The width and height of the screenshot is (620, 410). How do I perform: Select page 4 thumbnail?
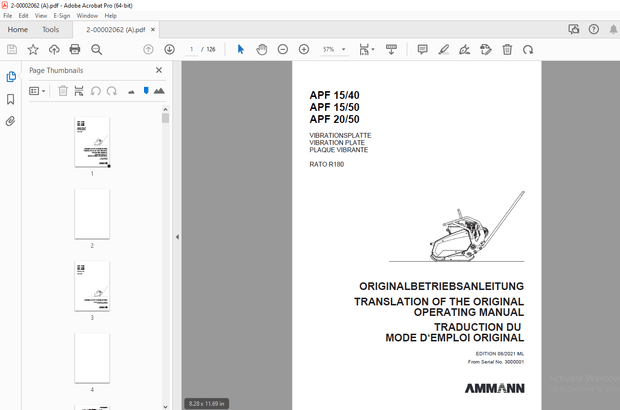(x=92, y=358)
